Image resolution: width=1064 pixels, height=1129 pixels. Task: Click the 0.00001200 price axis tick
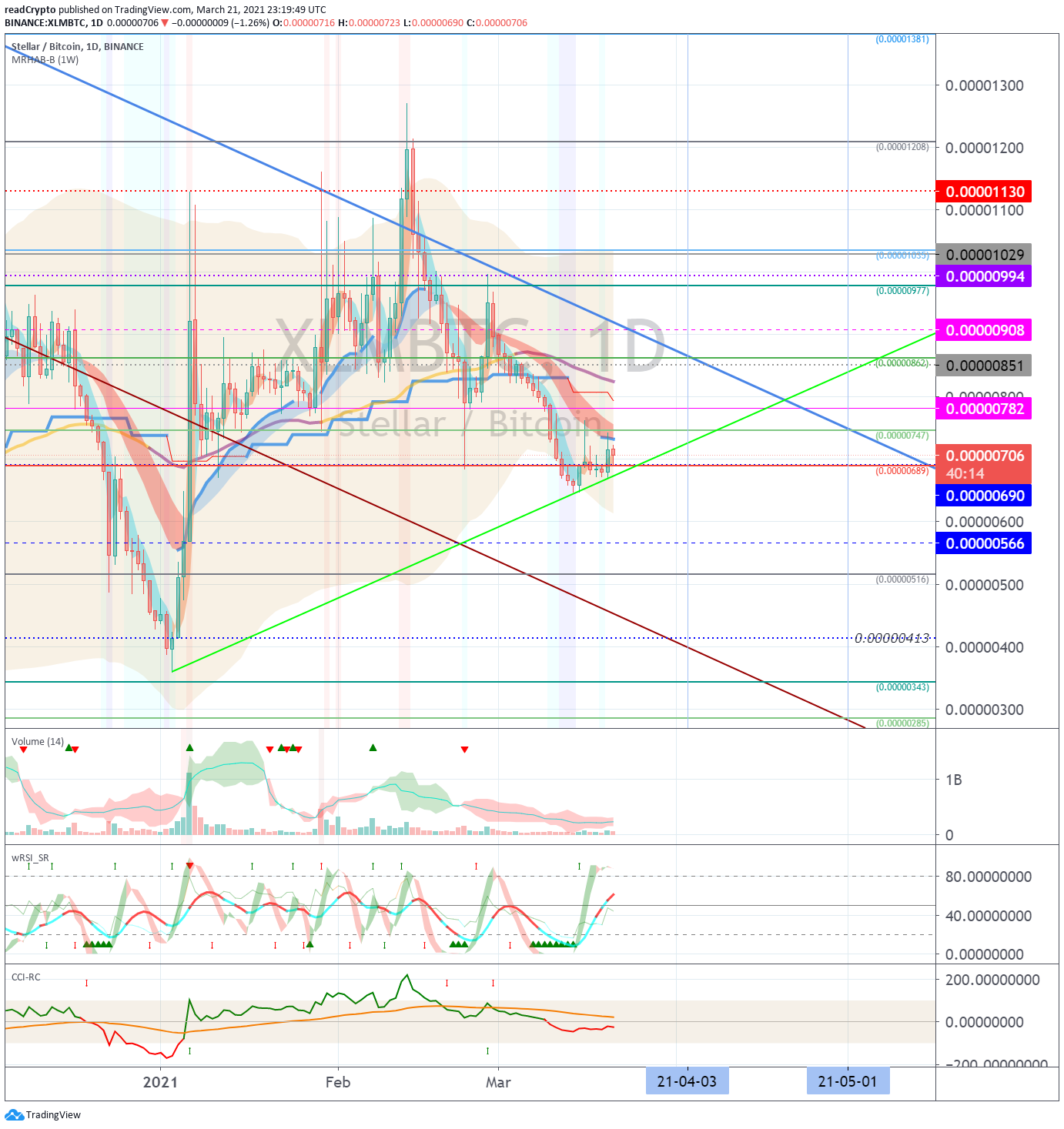click(x=985, y=148)
